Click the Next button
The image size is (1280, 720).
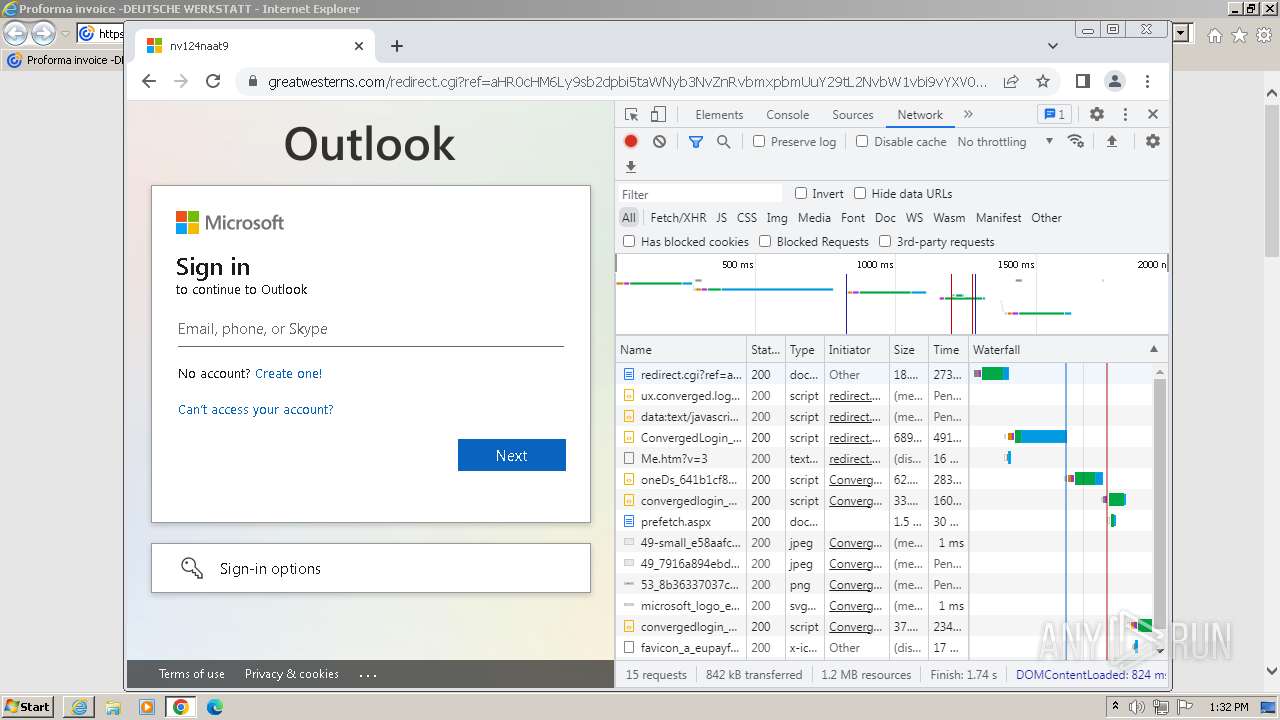512,455
